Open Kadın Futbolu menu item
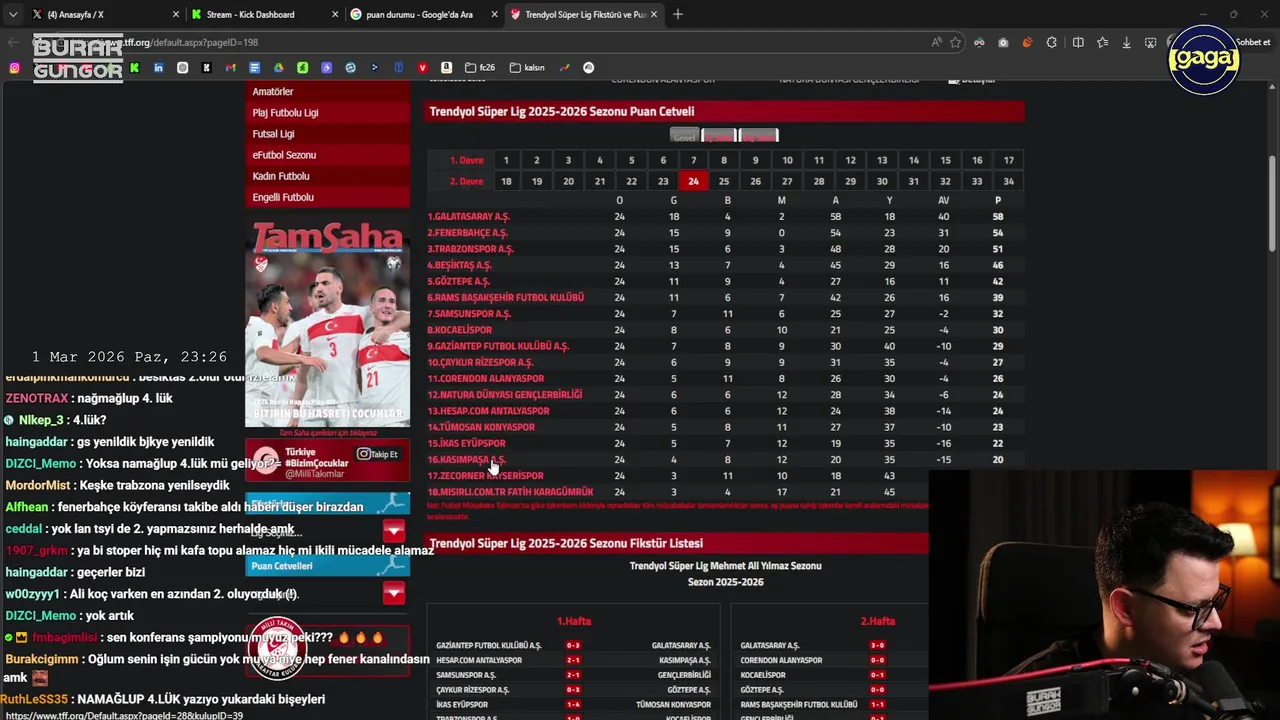Viewport: 1280px width, 720px height. coord(327,176)
